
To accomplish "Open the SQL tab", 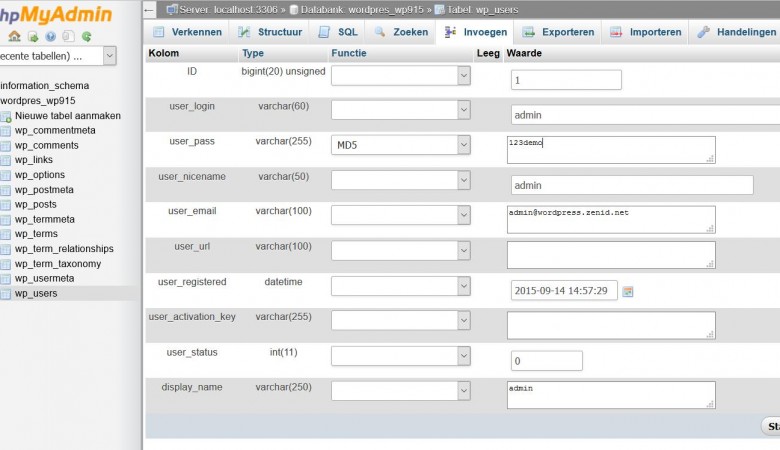I will [338, 32].
